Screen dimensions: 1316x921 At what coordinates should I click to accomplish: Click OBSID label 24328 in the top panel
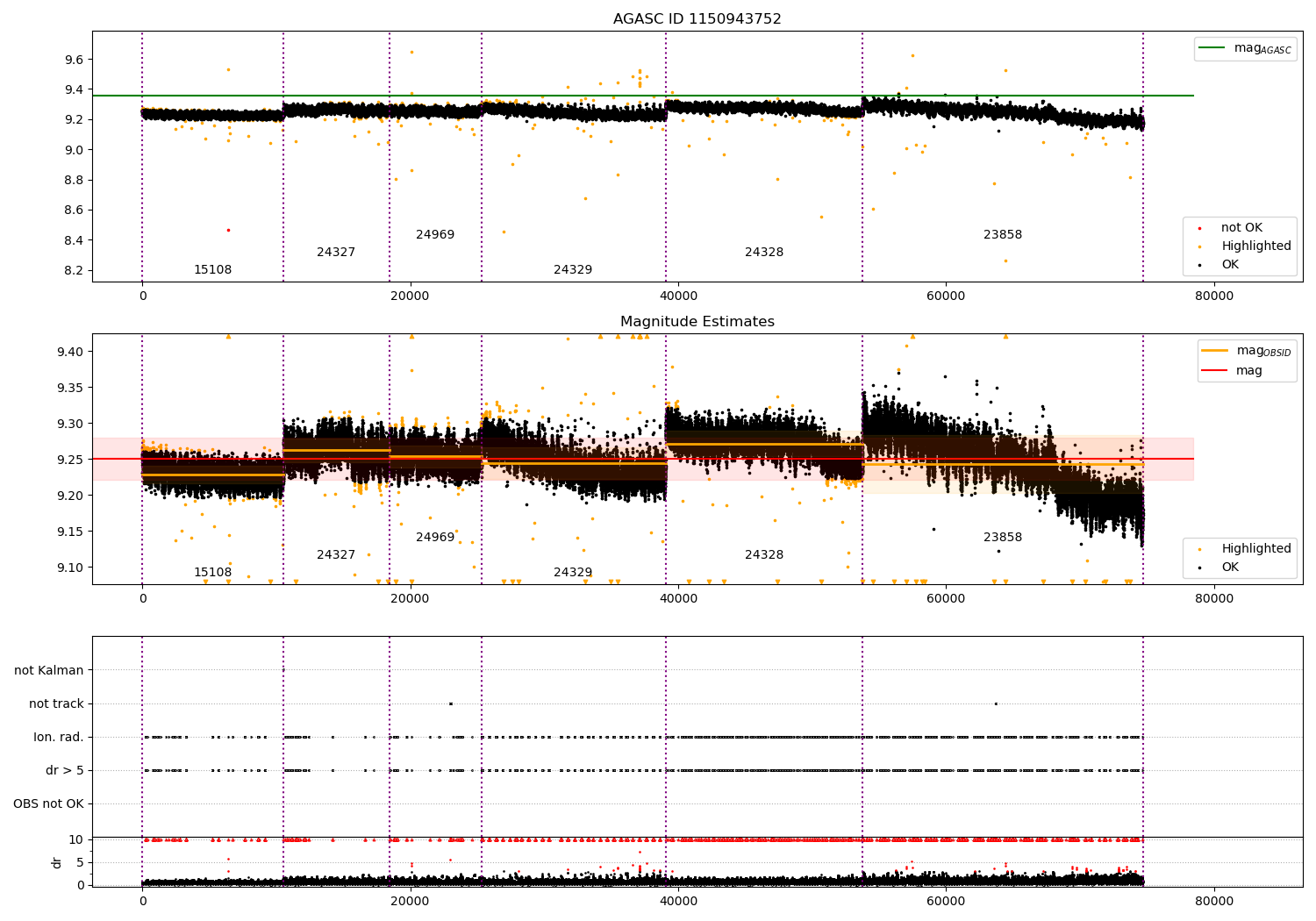coord(764,253)
